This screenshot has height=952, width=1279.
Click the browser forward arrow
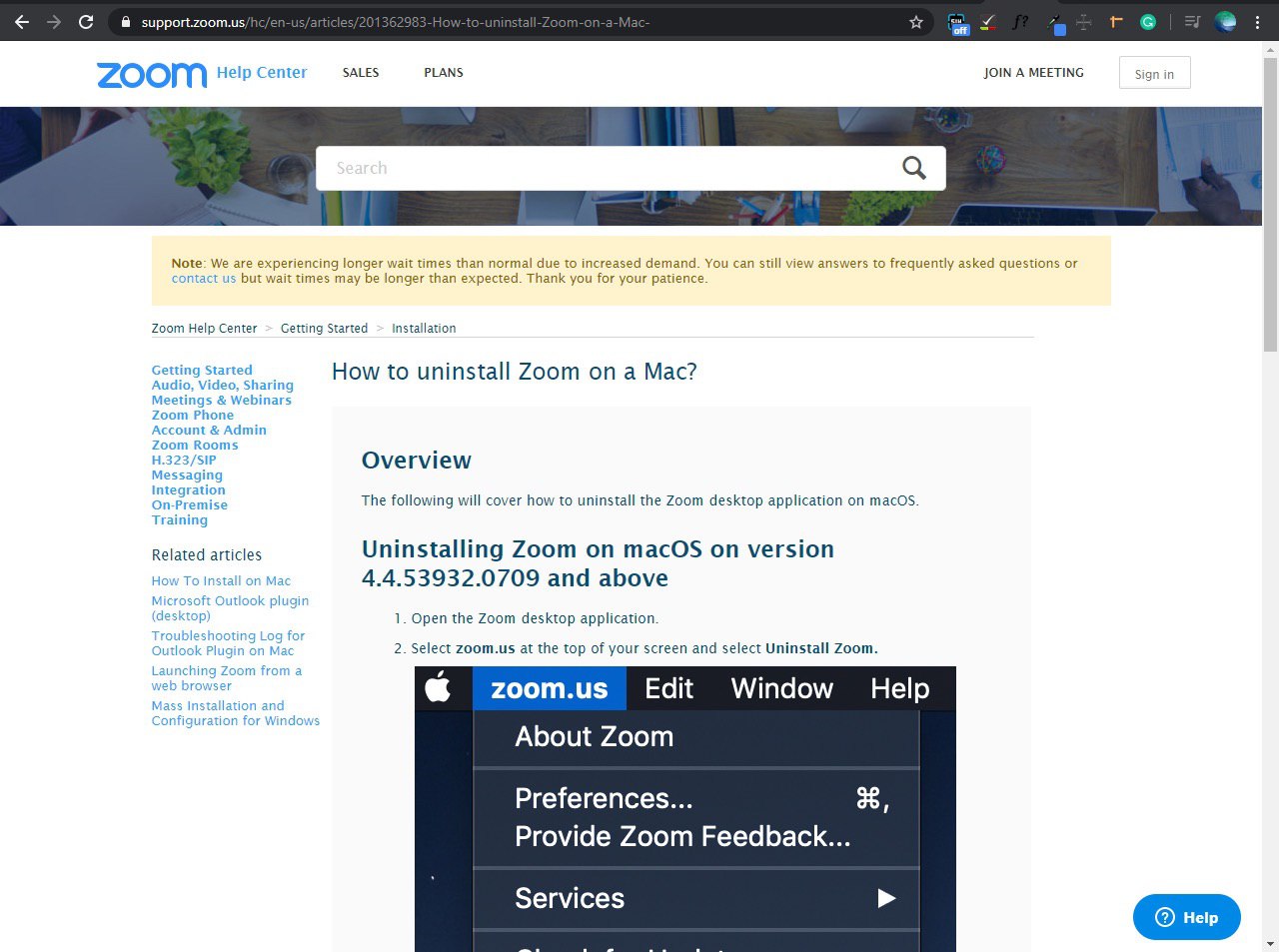tap(54, 21)
